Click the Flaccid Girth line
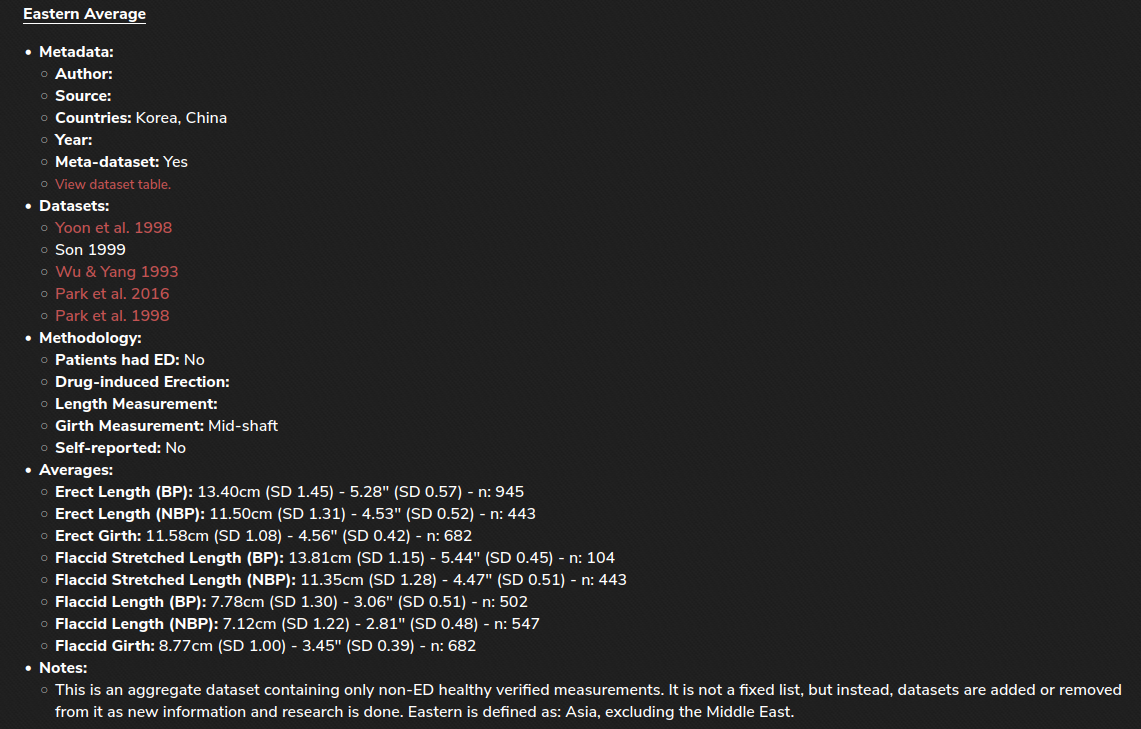Image resolution: width=1141 pixels, height=729 pixels. pos(266,645)
